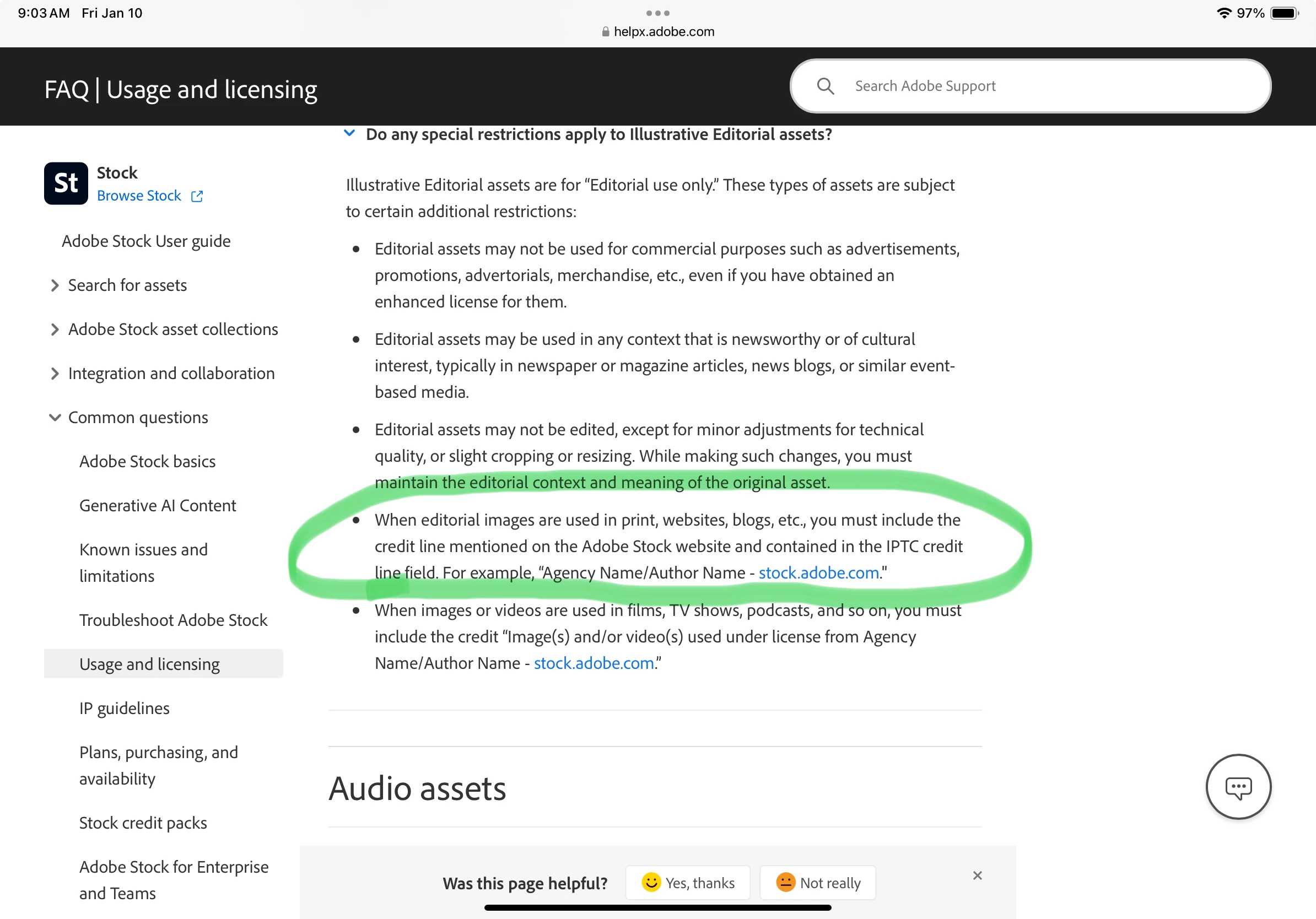Expand Integration and collaboration section
Image resolution: width=1316 pixels, height=919 pixels.
point(55,374)
